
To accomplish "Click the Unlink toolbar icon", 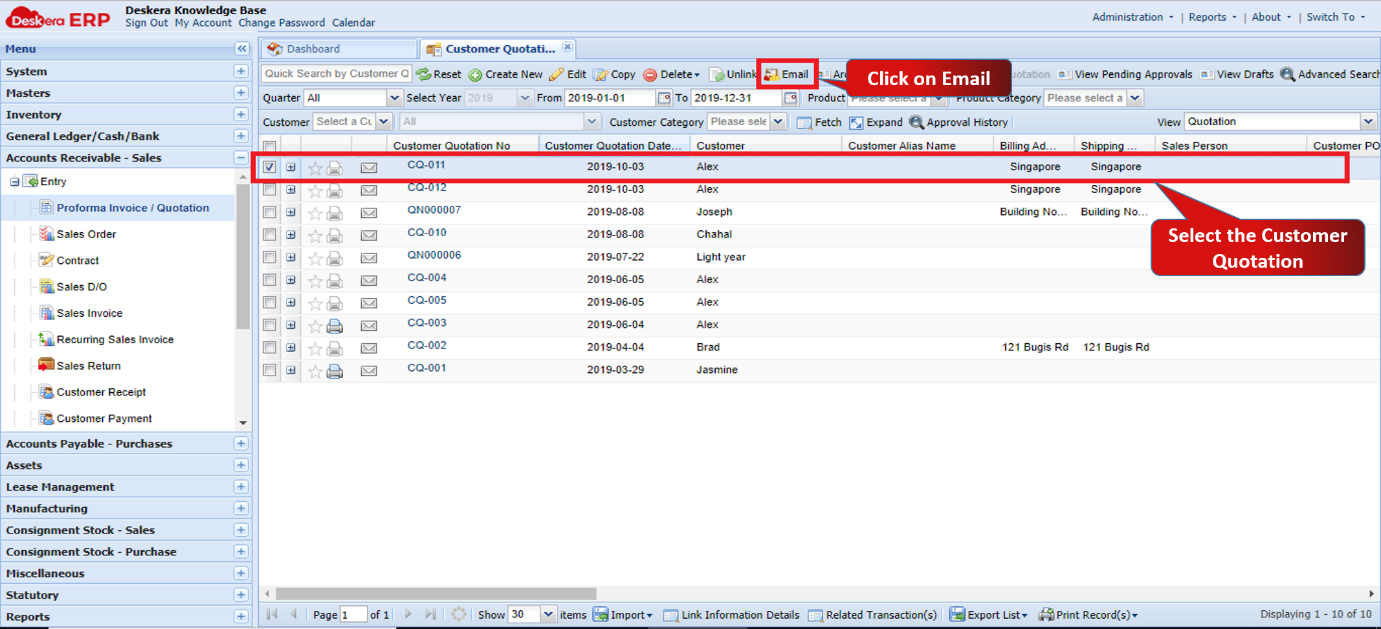I will click(x=717, y=74).
